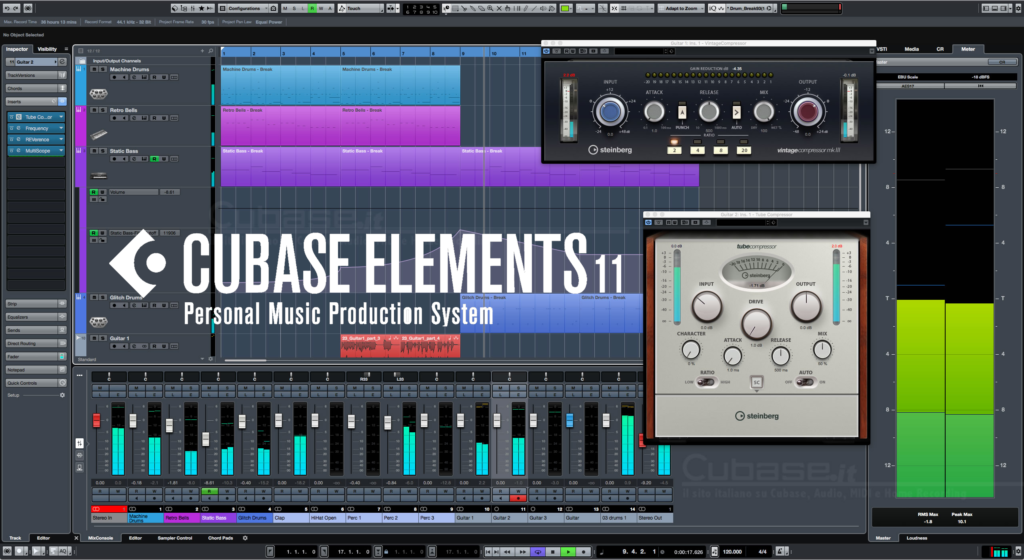
Task: Expand the Tube Compressor insert slot menu
Action: pos(61,117)
